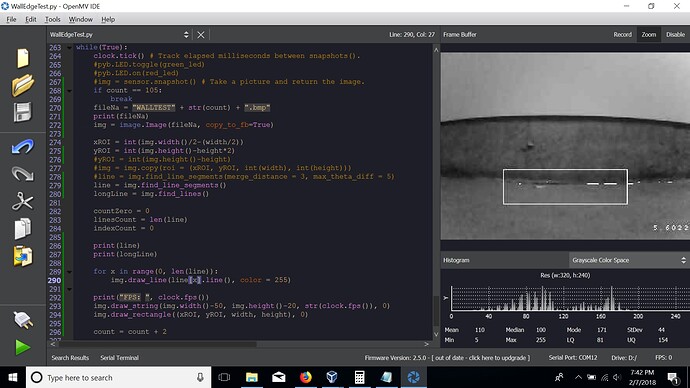Open File Explorer from the taskbar

252,377
